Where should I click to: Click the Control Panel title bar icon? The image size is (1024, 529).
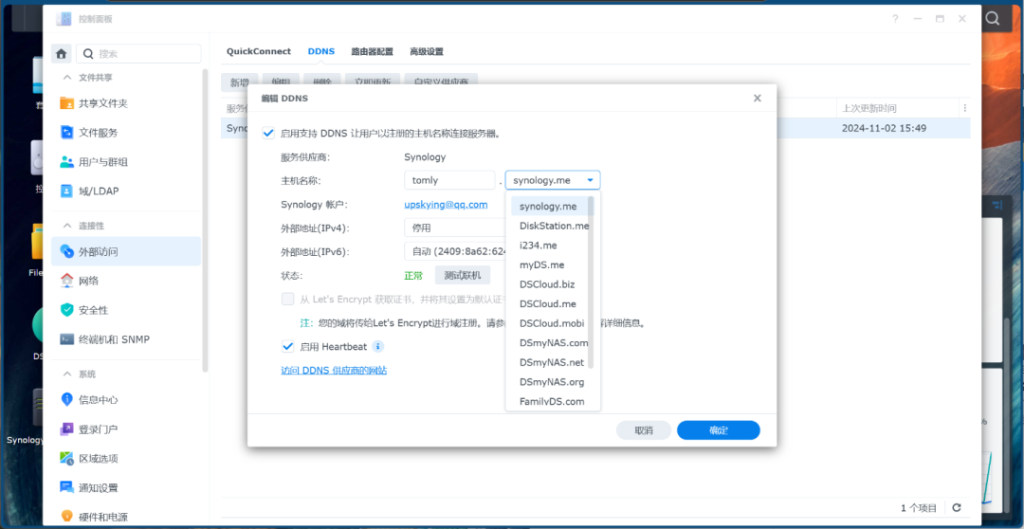point(63,19)
